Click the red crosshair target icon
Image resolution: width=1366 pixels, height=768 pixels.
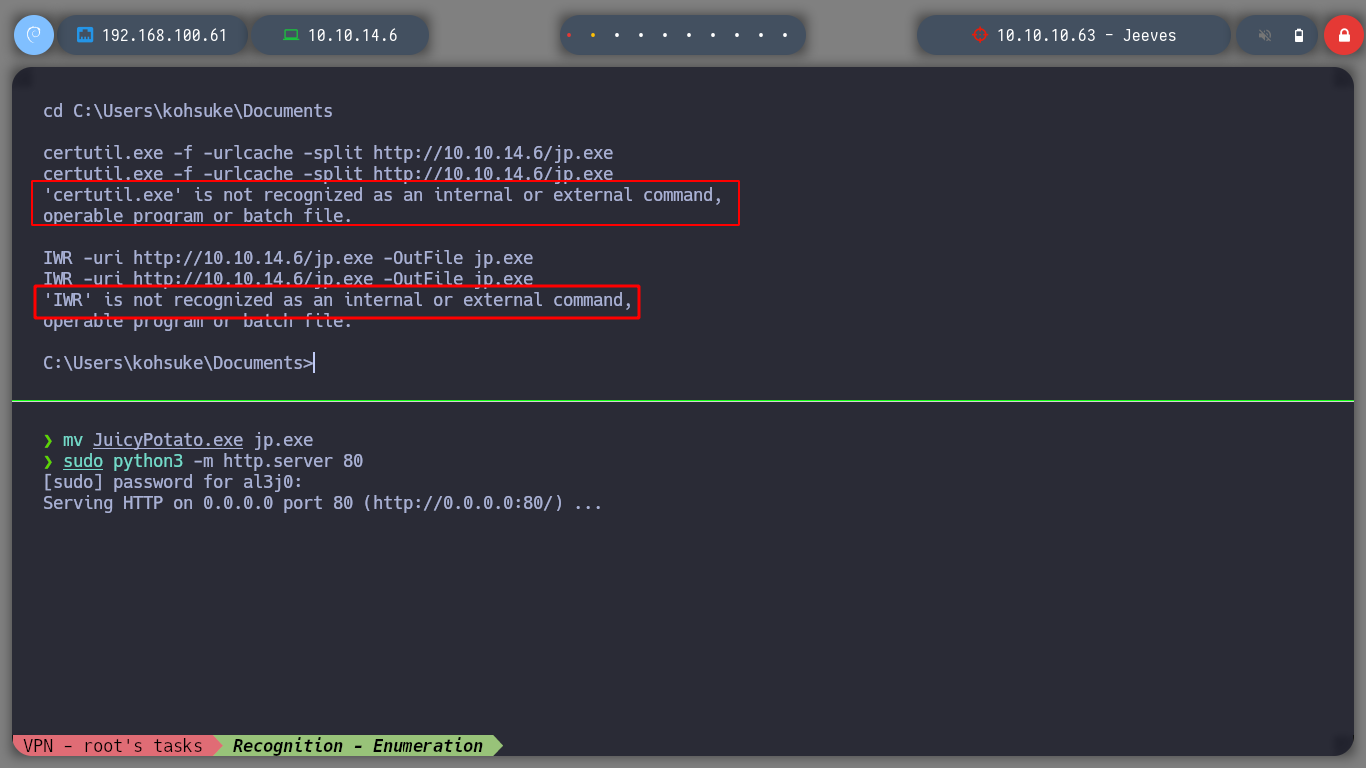(x=979, y=35)
